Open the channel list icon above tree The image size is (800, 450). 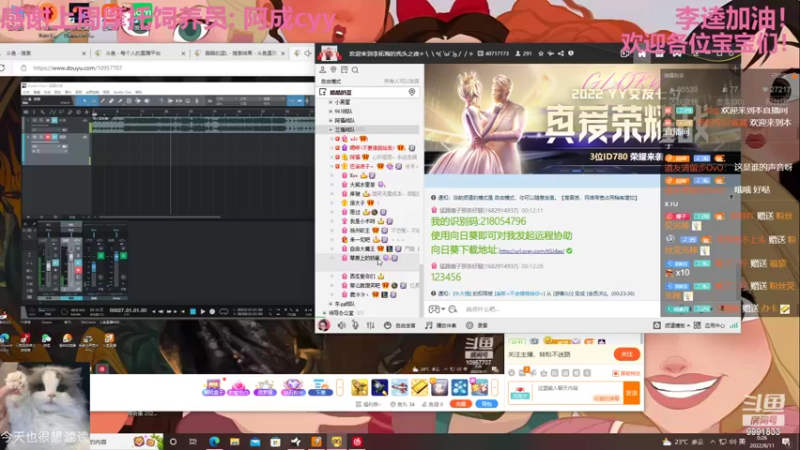point(344,70)
